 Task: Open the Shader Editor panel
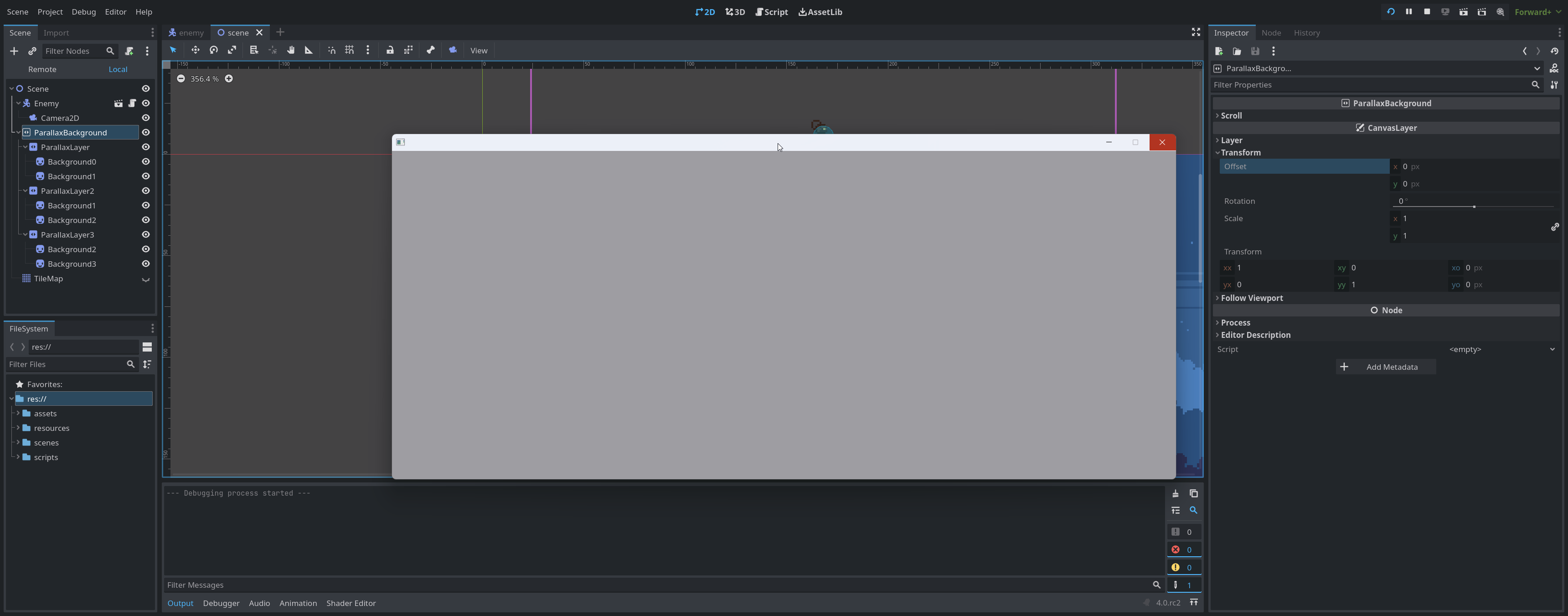pyautogui.click(x=351, y=603)
